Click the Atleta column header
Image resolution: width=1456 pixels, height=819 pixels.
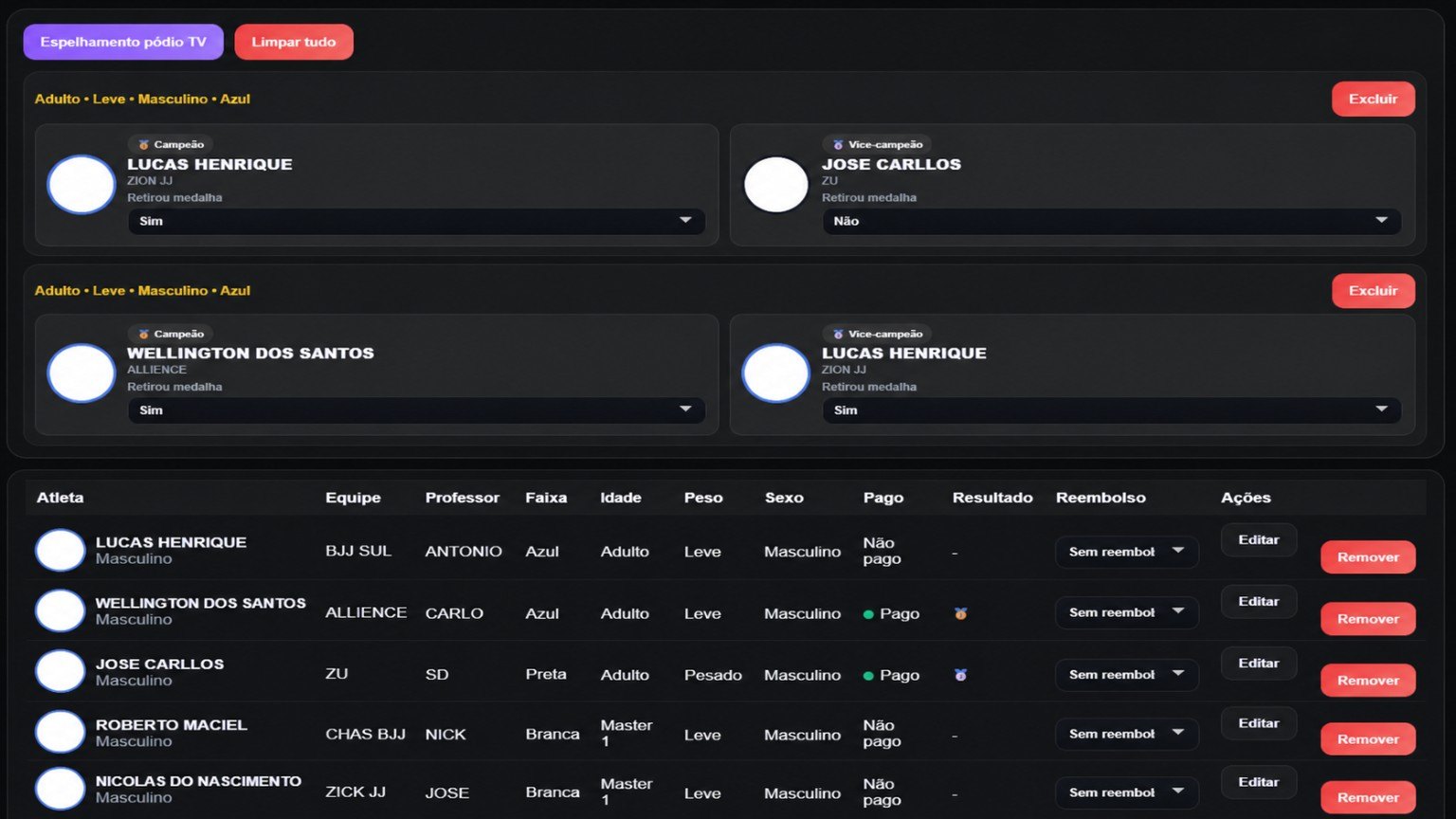(60, 498)
